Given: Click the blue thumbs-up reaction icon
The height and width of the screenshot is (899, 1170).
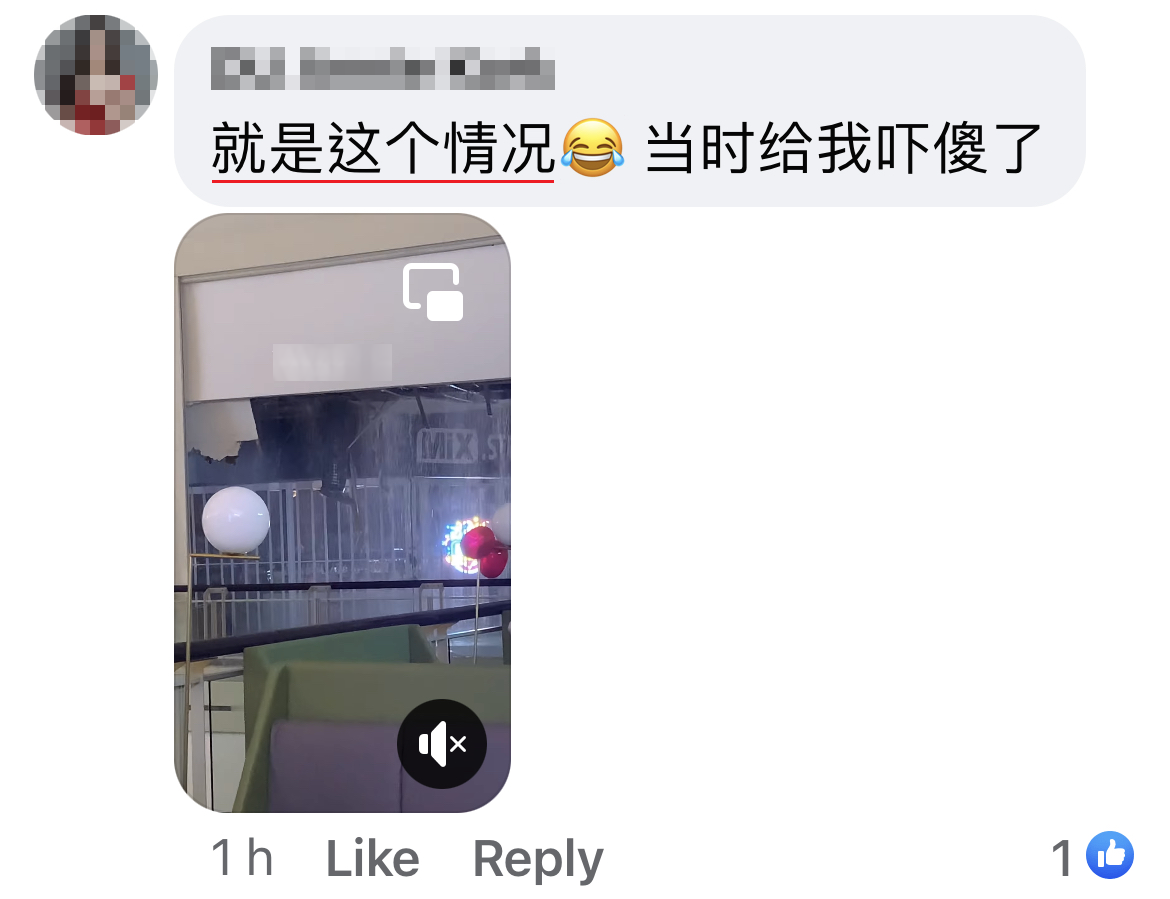Looking at the screenshot, I should 1110,855.
